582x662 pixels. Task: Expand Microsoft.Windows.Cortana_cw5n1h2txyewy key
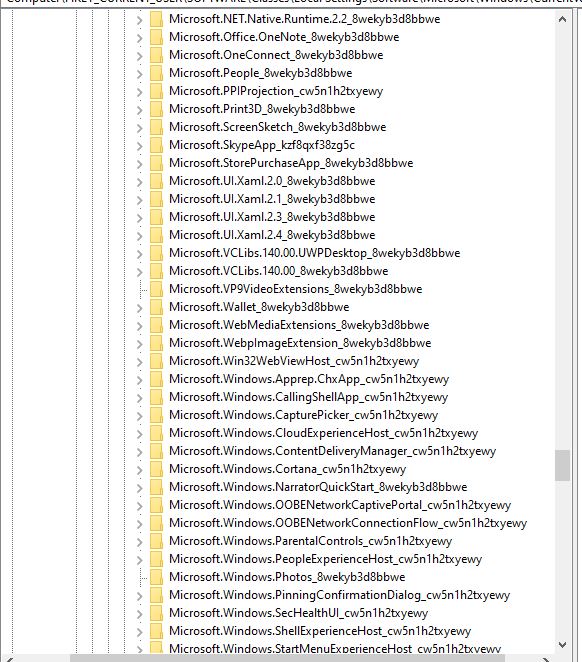140,469
